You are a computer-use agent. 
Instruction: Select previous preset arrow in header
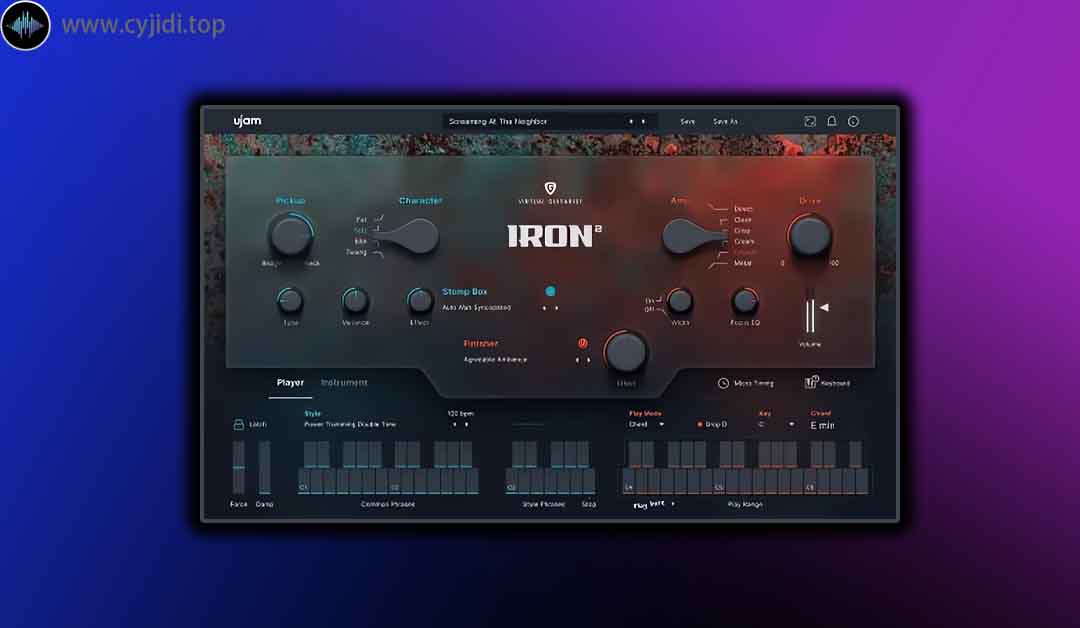click(x=631, y=121)
